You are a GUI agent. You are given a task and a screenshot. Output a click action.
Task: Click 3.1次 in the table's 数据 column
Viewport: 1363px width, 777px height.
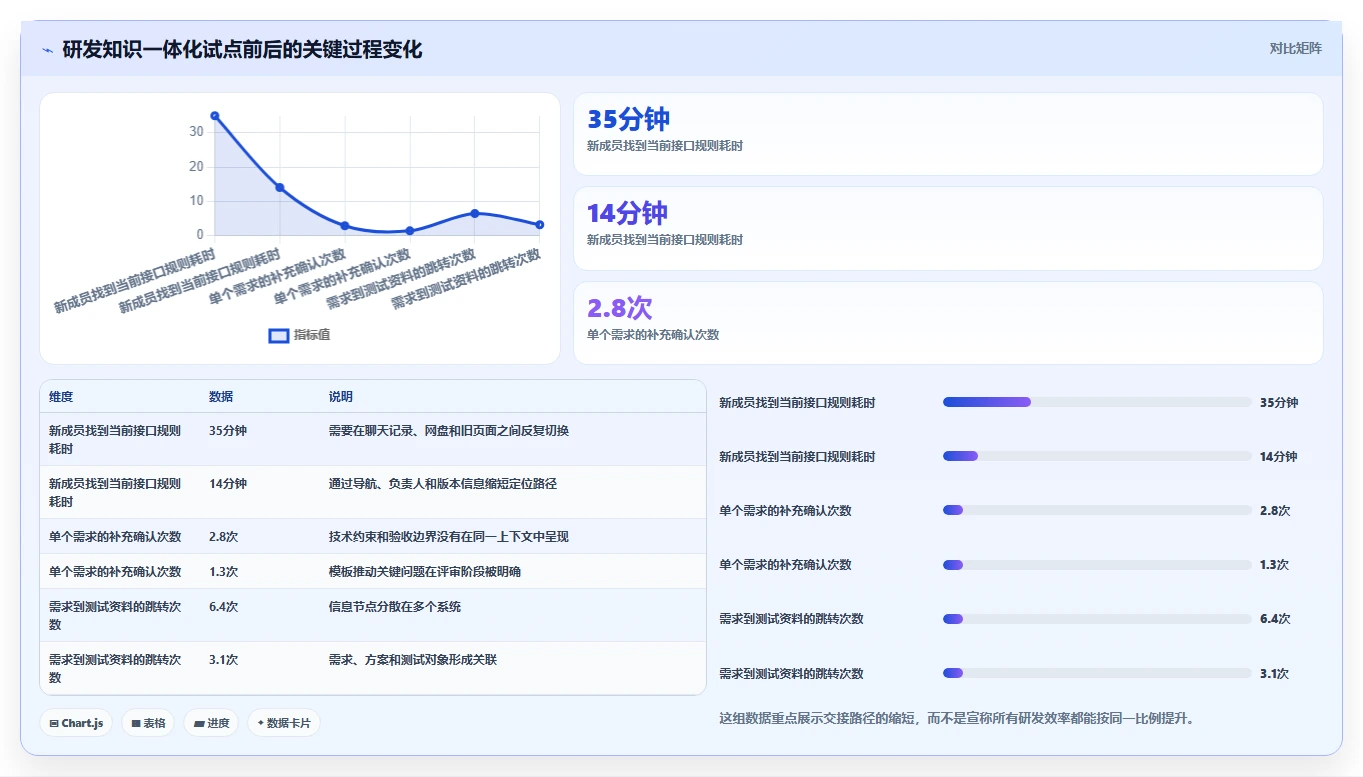click(223, 660)
